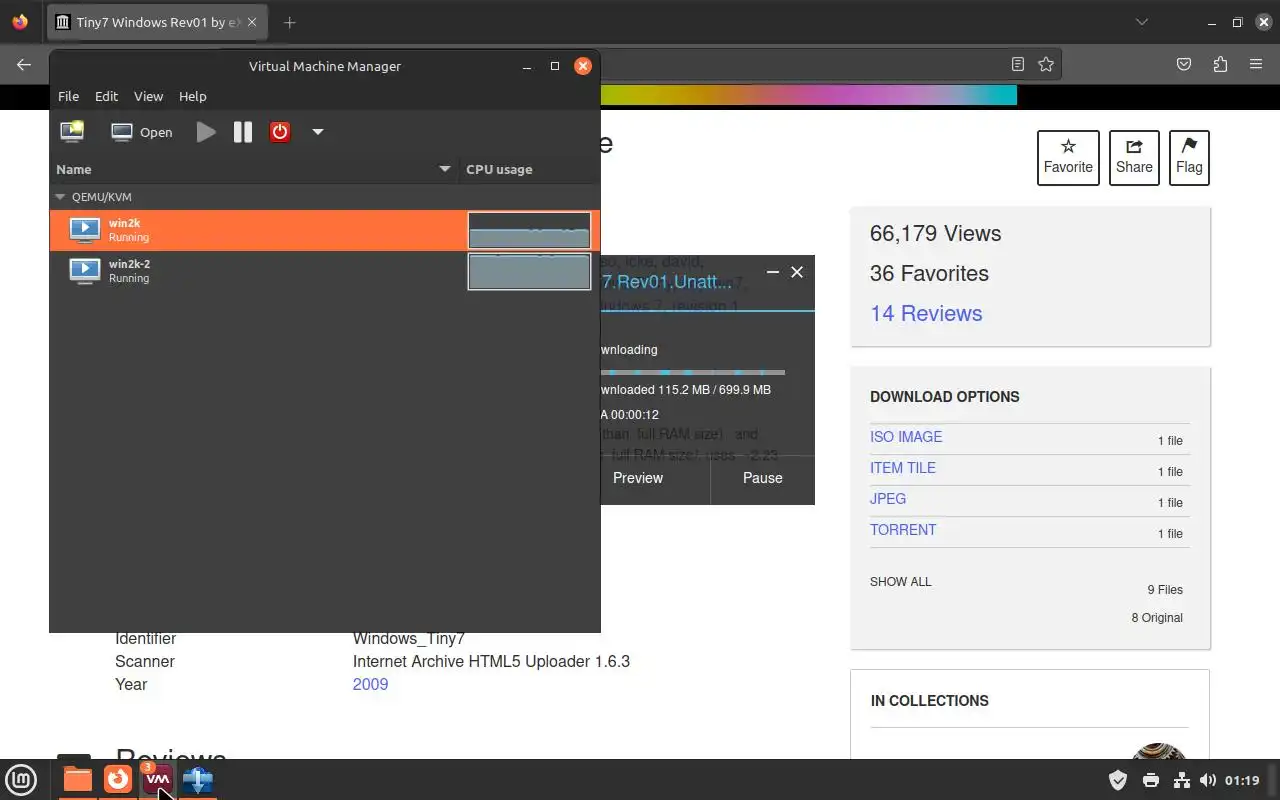
Task: Expand the shutdown options dropdown arrow
Action: (x=318, y=132)
